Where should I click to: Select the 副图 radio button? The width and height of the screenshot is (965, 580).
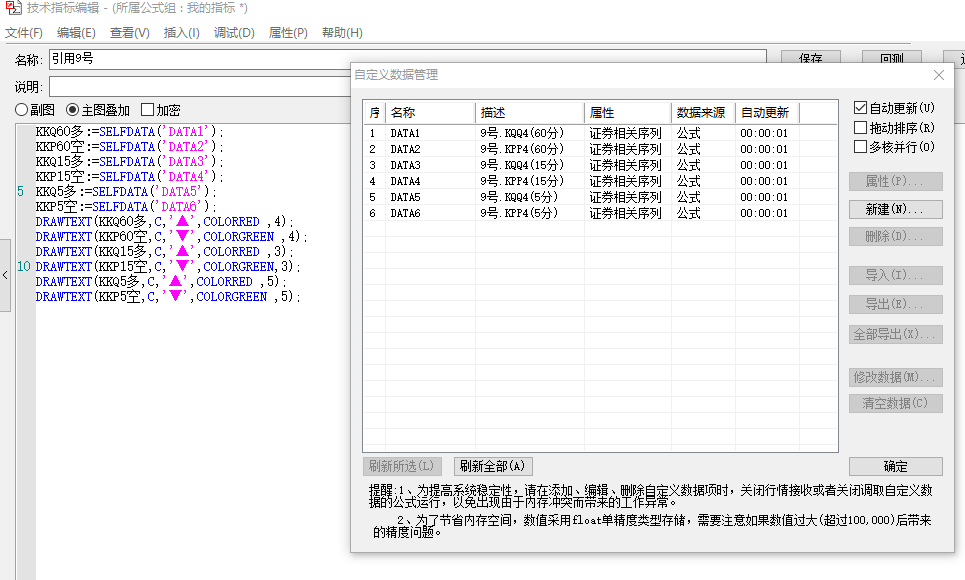tap(21, 110)
